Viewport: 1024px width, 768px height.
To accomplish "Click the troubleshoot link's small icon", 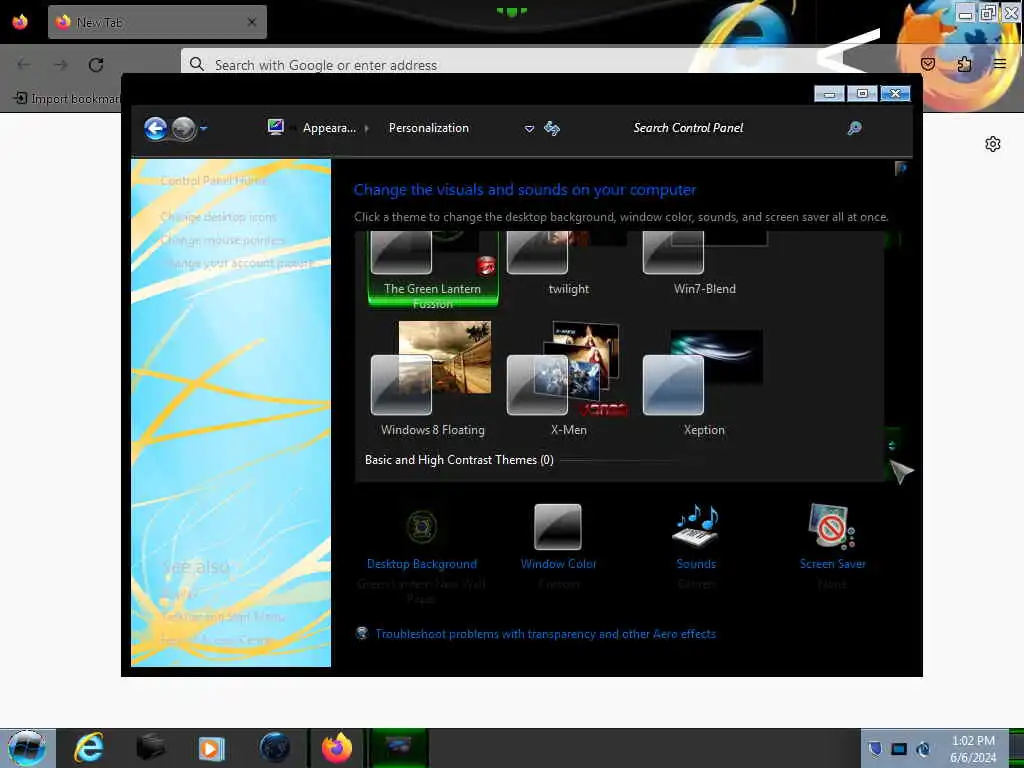I will pos(362,633).
